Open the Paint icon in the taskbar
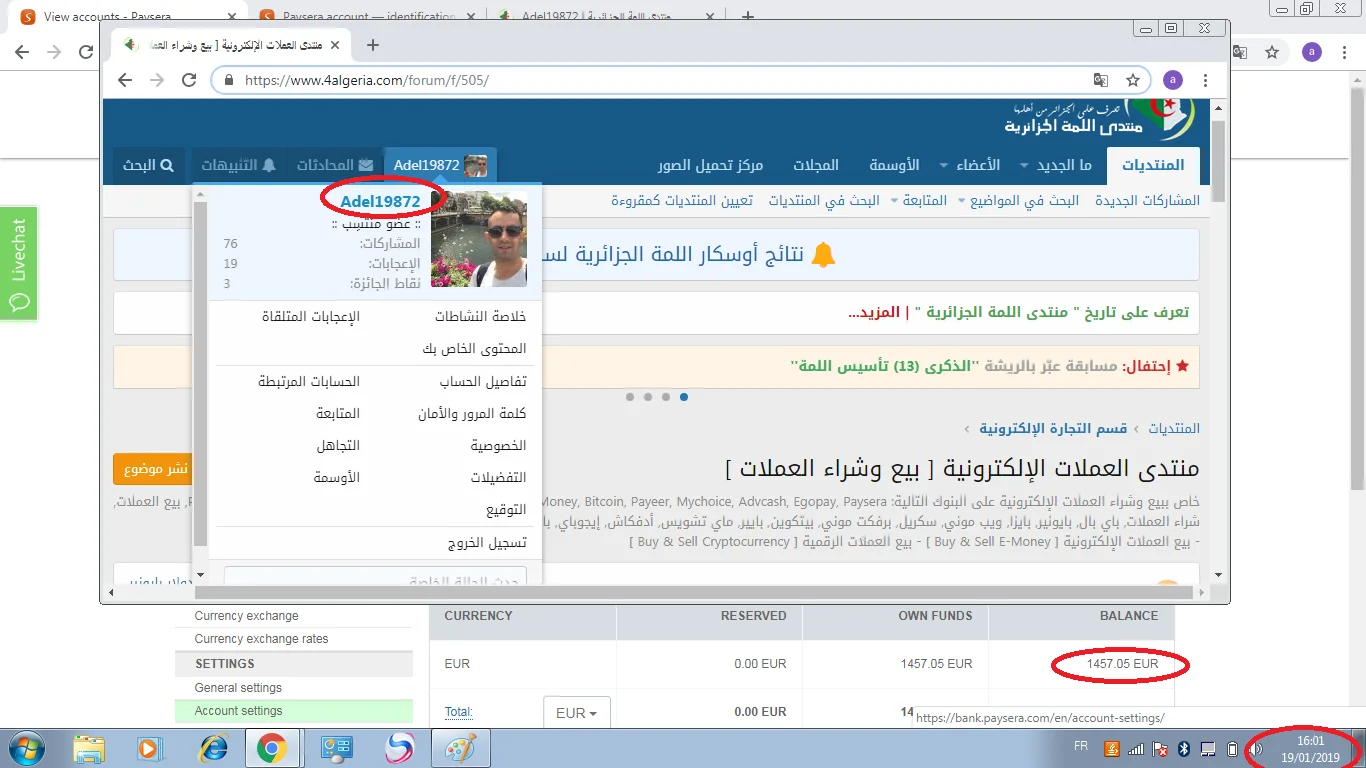 point(460,748)
